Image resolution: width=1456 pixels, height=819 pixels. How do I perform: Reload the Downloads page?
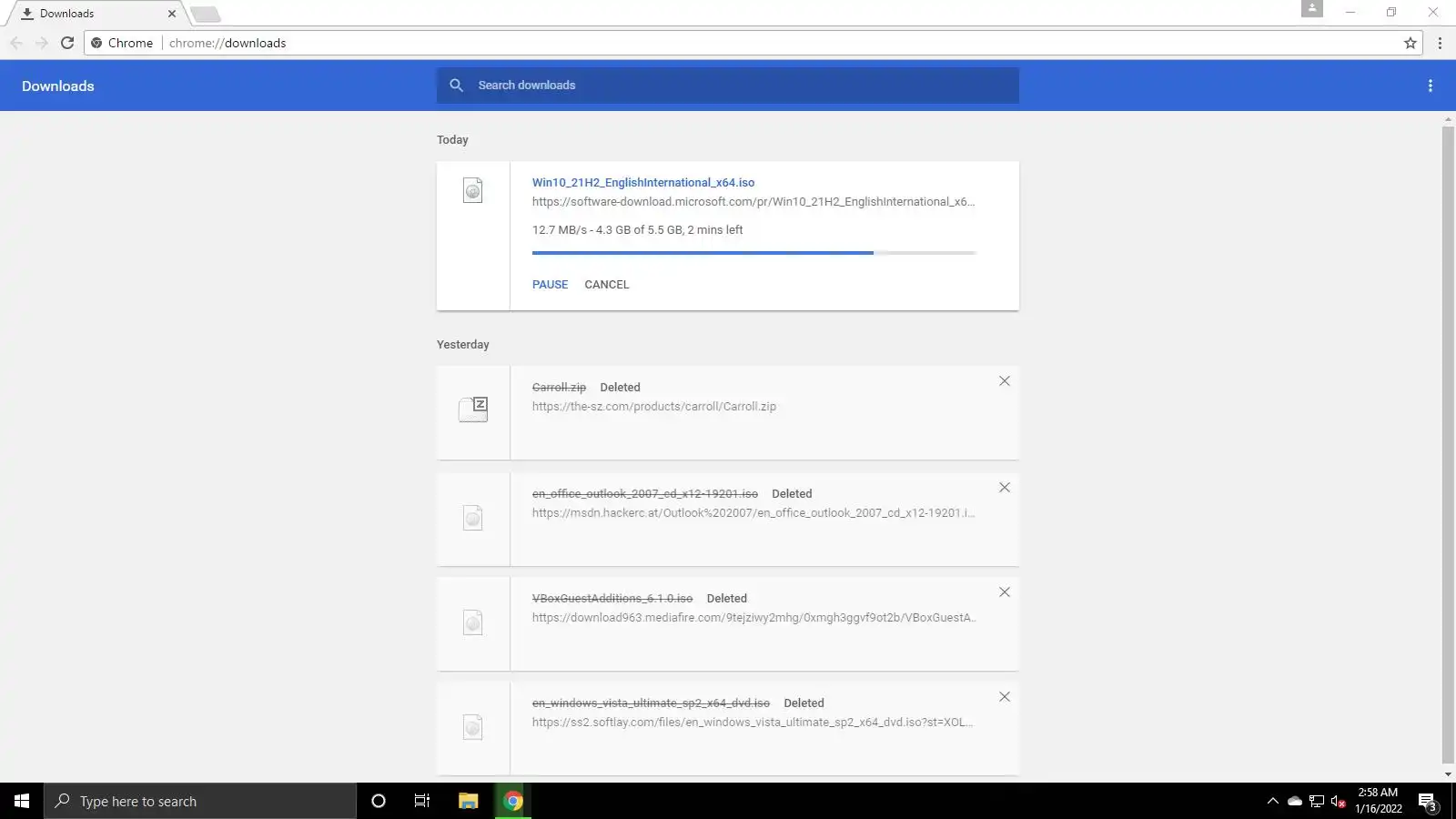[x=67, y=43]
